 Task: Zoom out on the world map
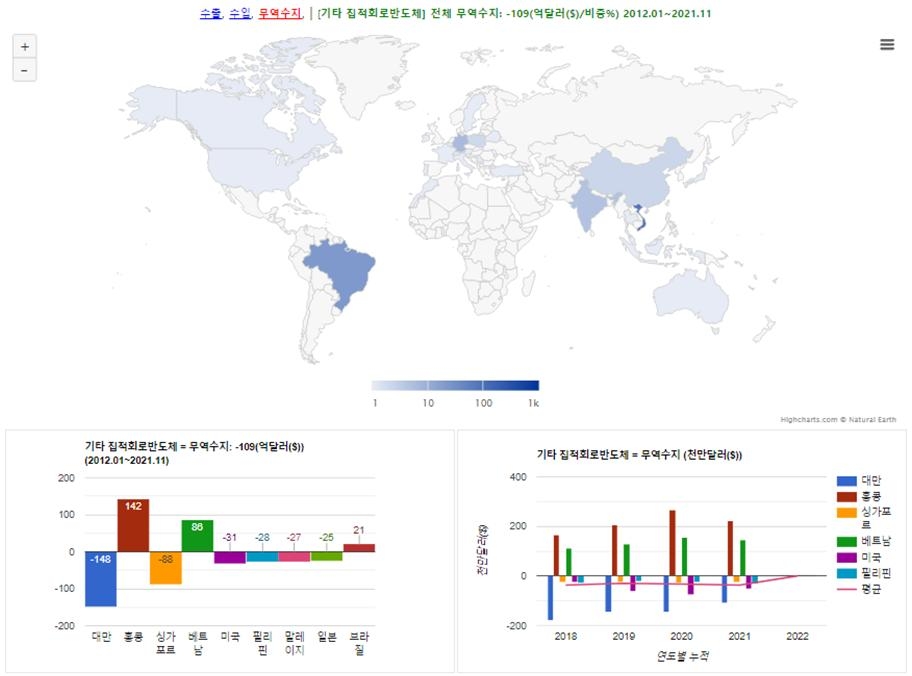(25, 70)
